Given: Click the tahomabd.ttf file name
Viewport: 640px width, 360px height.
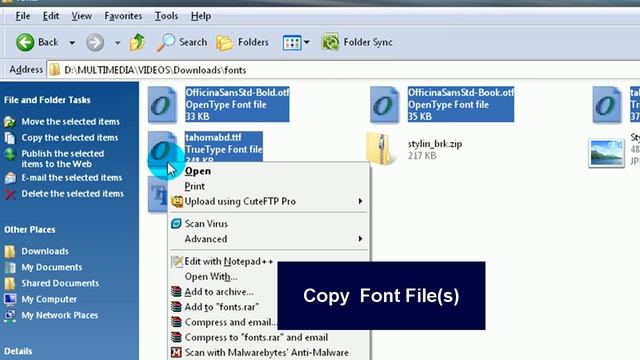Looking at the screenshot, I should click(213, 137).
